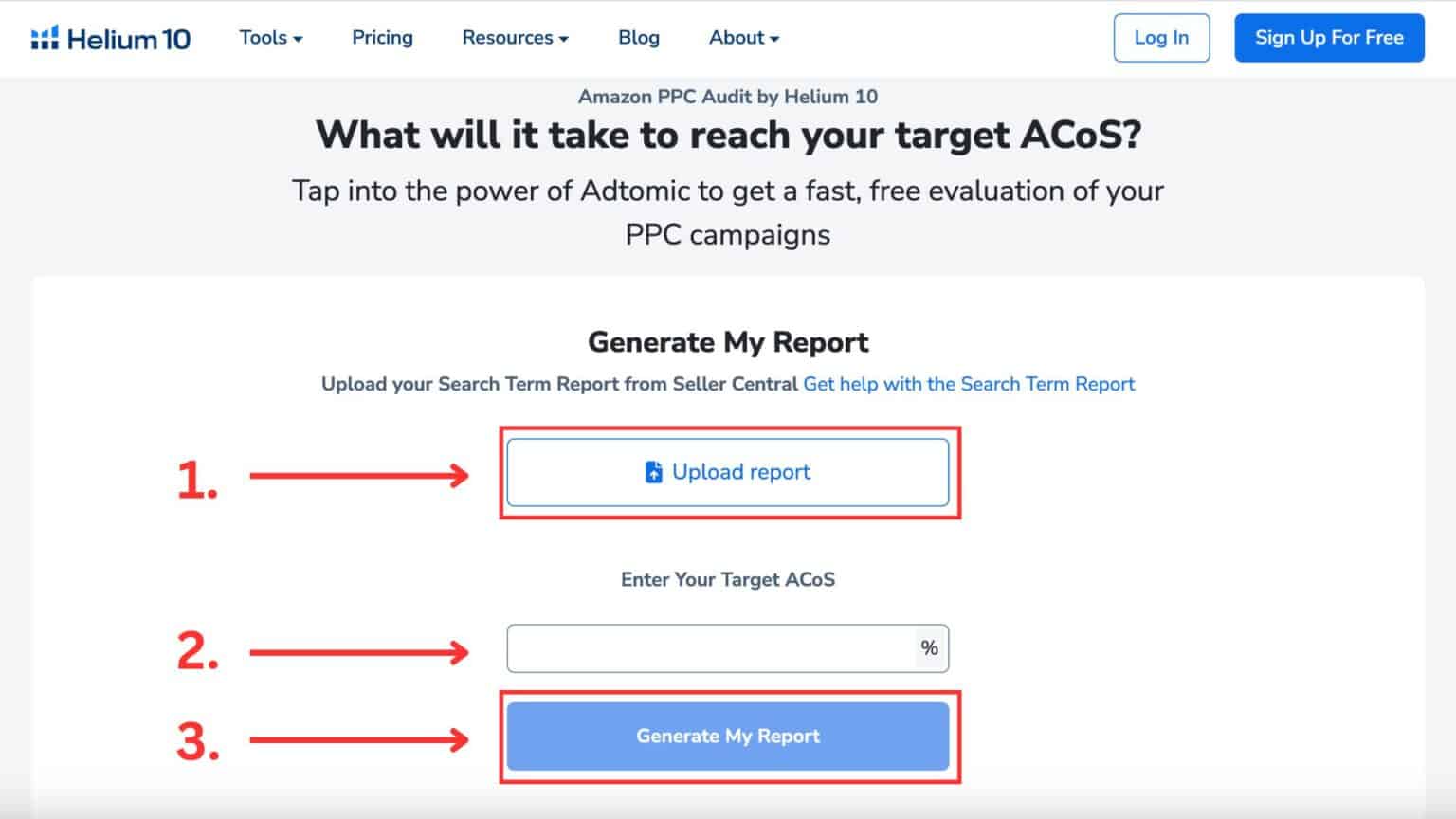Screen dimensions: 1456x819
Task: Click the Upload your Search Term Report instruction text
Action: 558,384
